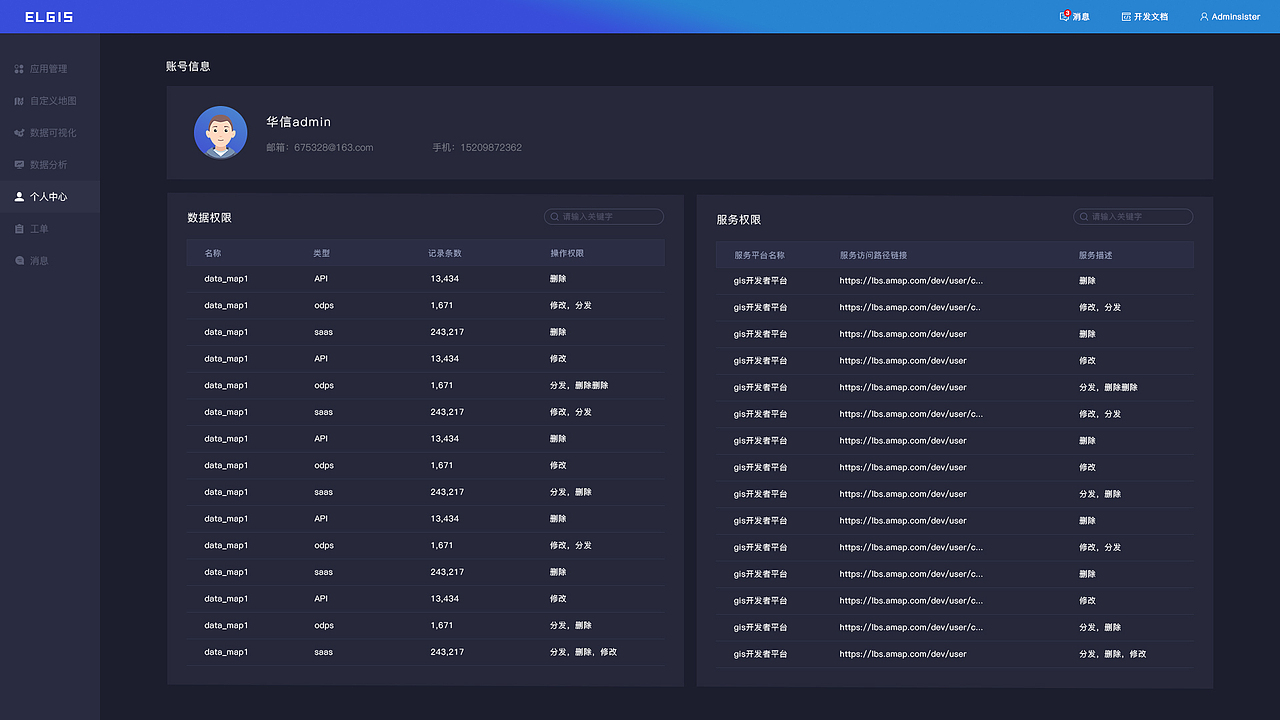
Task: Click the 服务描述 column header
Action: click(1096, 255)
